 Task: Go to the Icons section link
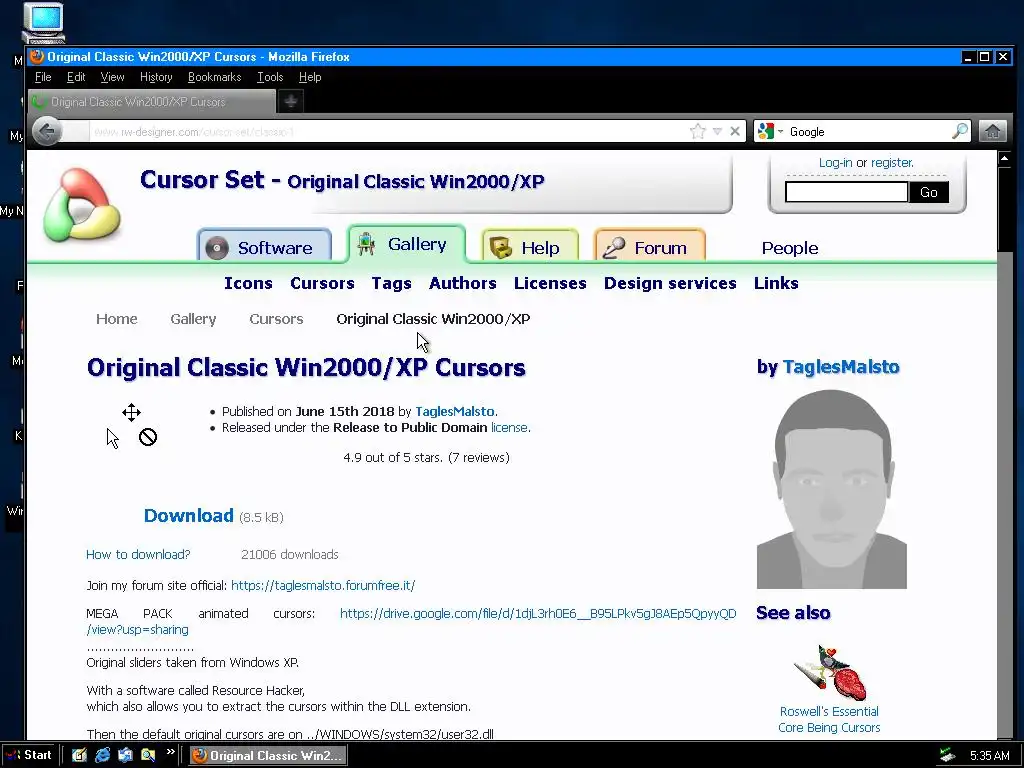248,283
